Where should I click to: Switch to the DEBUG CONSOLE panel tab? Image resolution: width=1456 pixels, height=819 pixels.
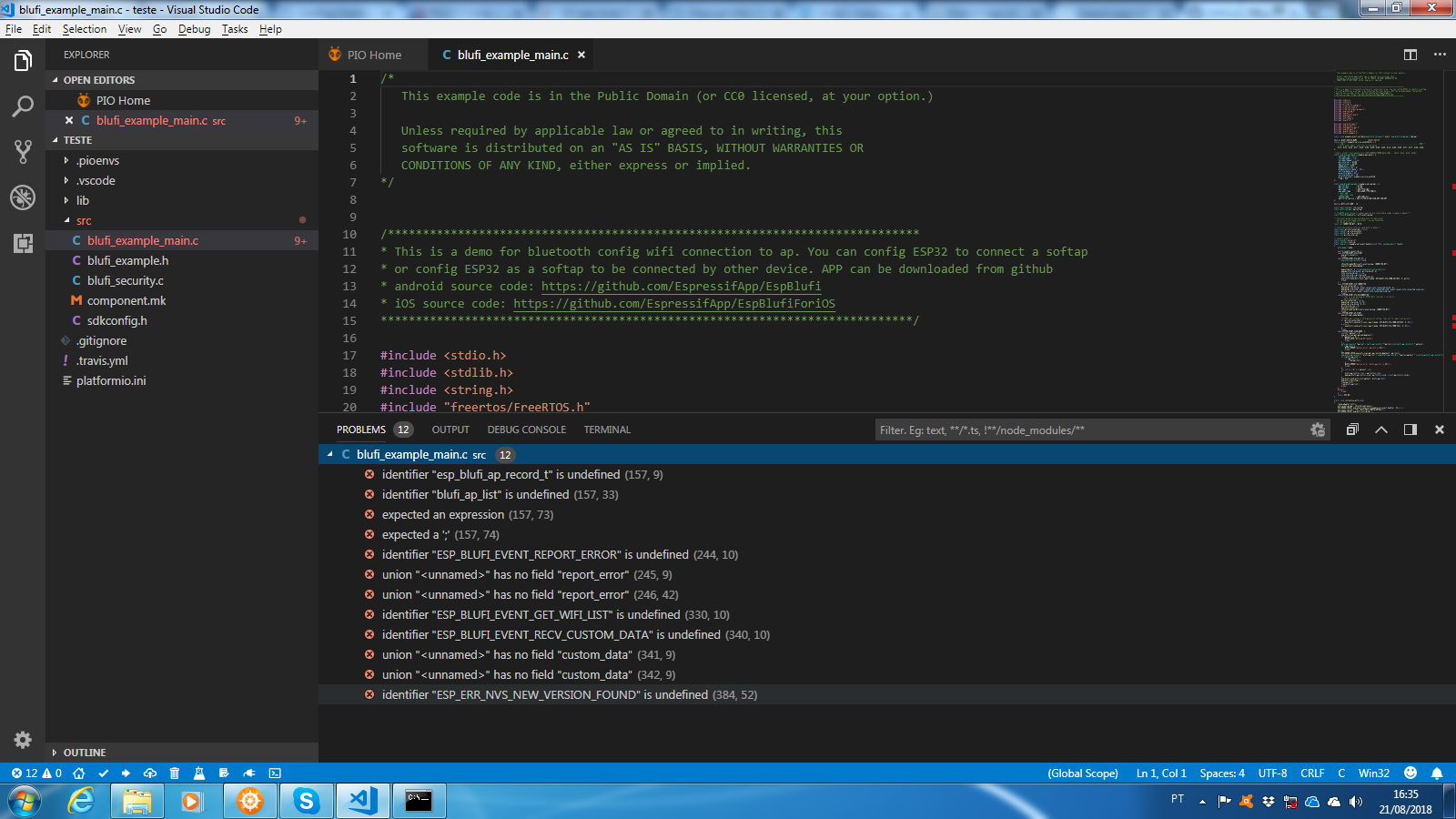click(x=526, y=430)
